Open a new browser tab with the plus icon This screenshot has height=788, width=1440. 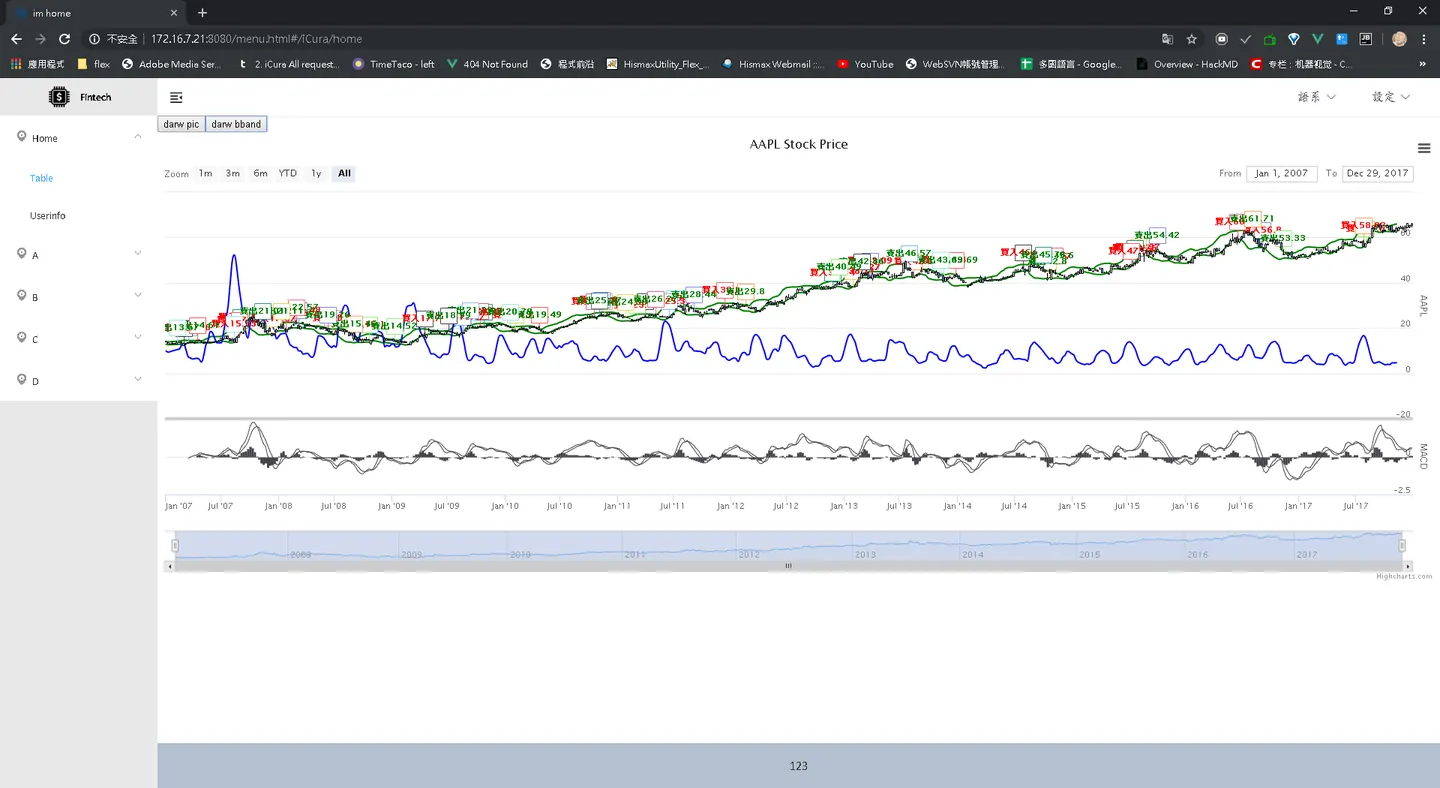[202, 13]
